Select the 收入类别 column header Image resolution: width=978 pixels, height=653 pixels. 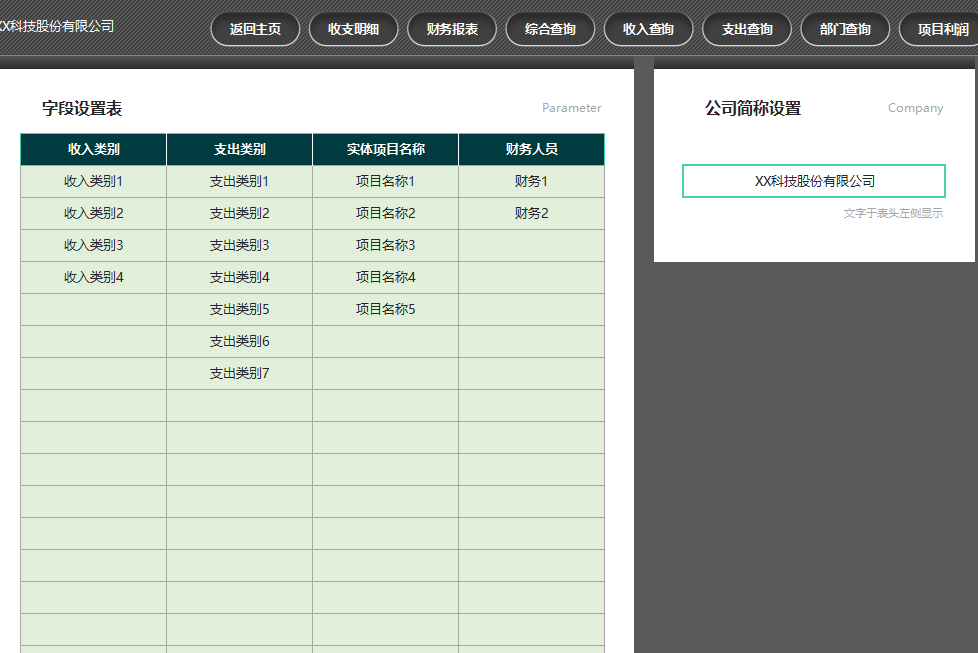coord(92,149)
